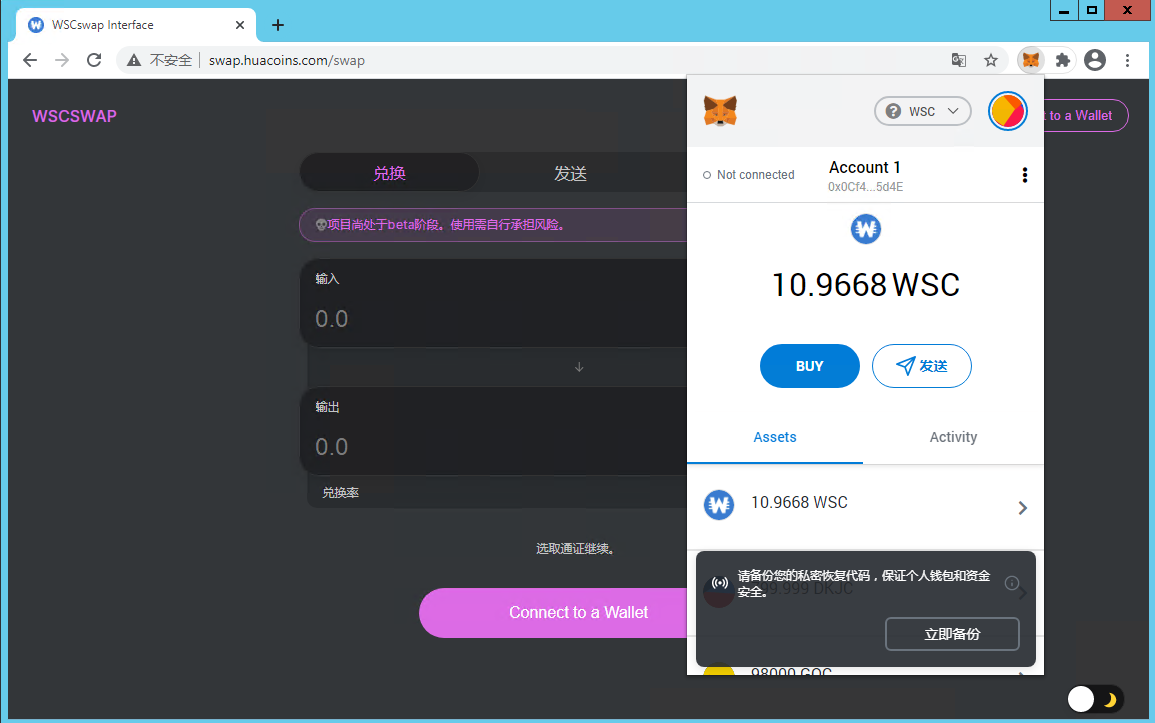Go forward to the next page

[x=62, y=60]
